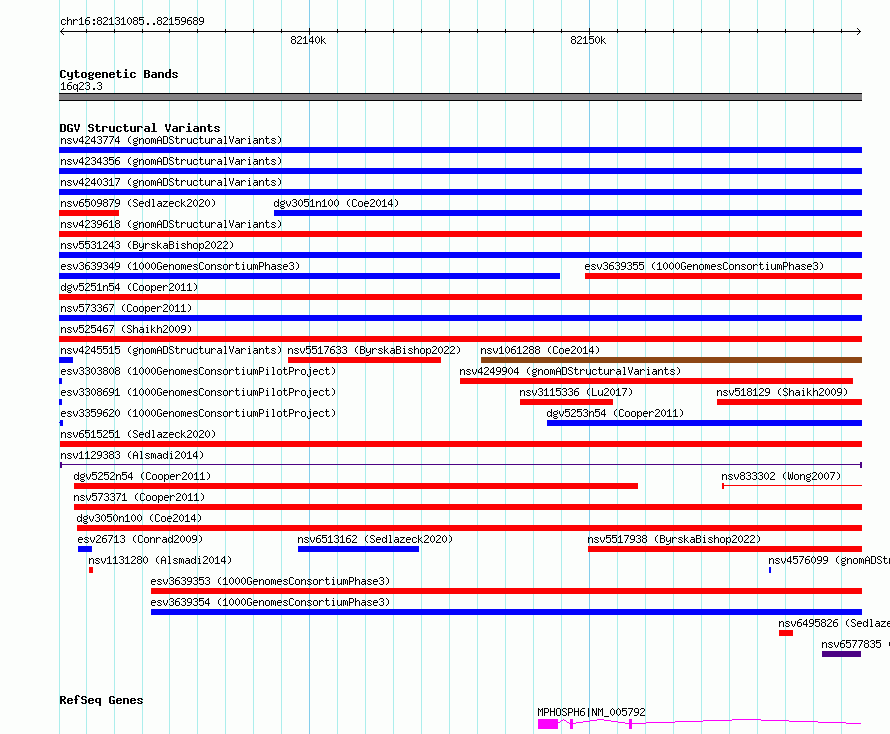Viewport: 890px width, 734px height.
Task: Click DGV Structural Variants track title
Action: tap(140, 128)
